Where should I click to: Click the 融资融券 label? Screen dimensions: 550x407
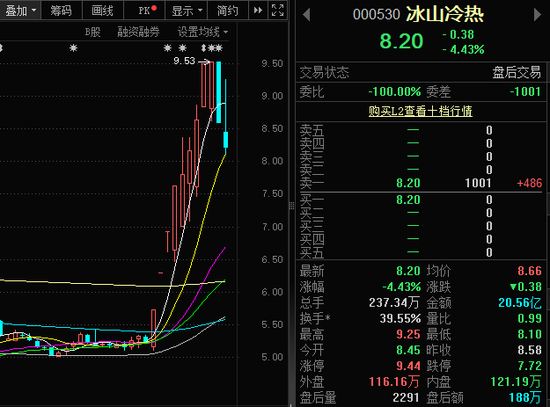(x=138, y=32)
